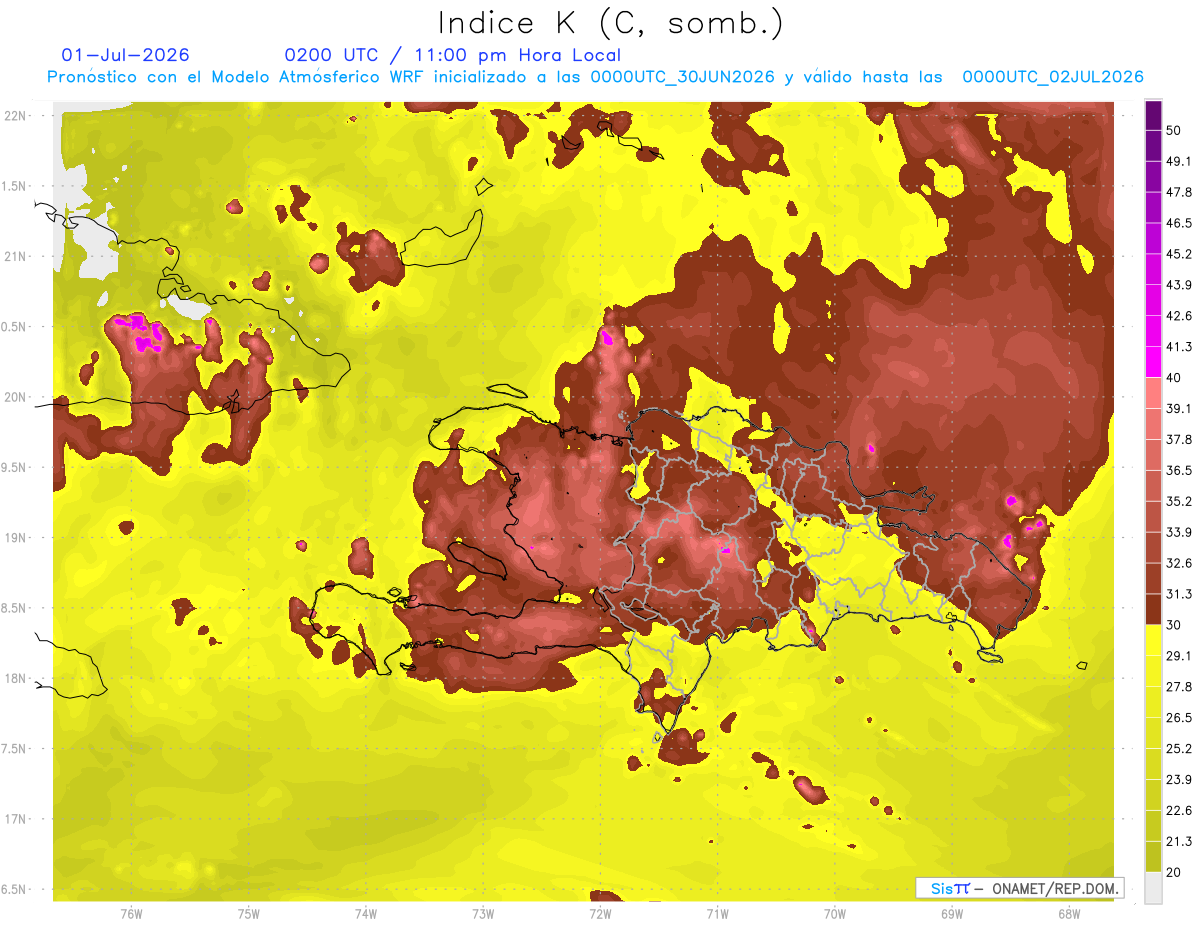
Task: Click the "Indice K (C, somb.)" title
Action: 610,23
